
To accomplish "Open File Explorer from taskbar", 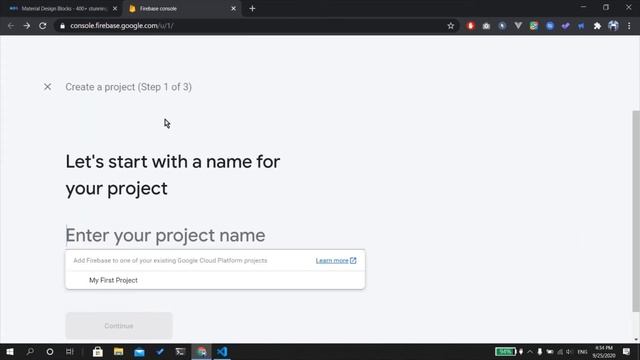I will pos(118,351).
